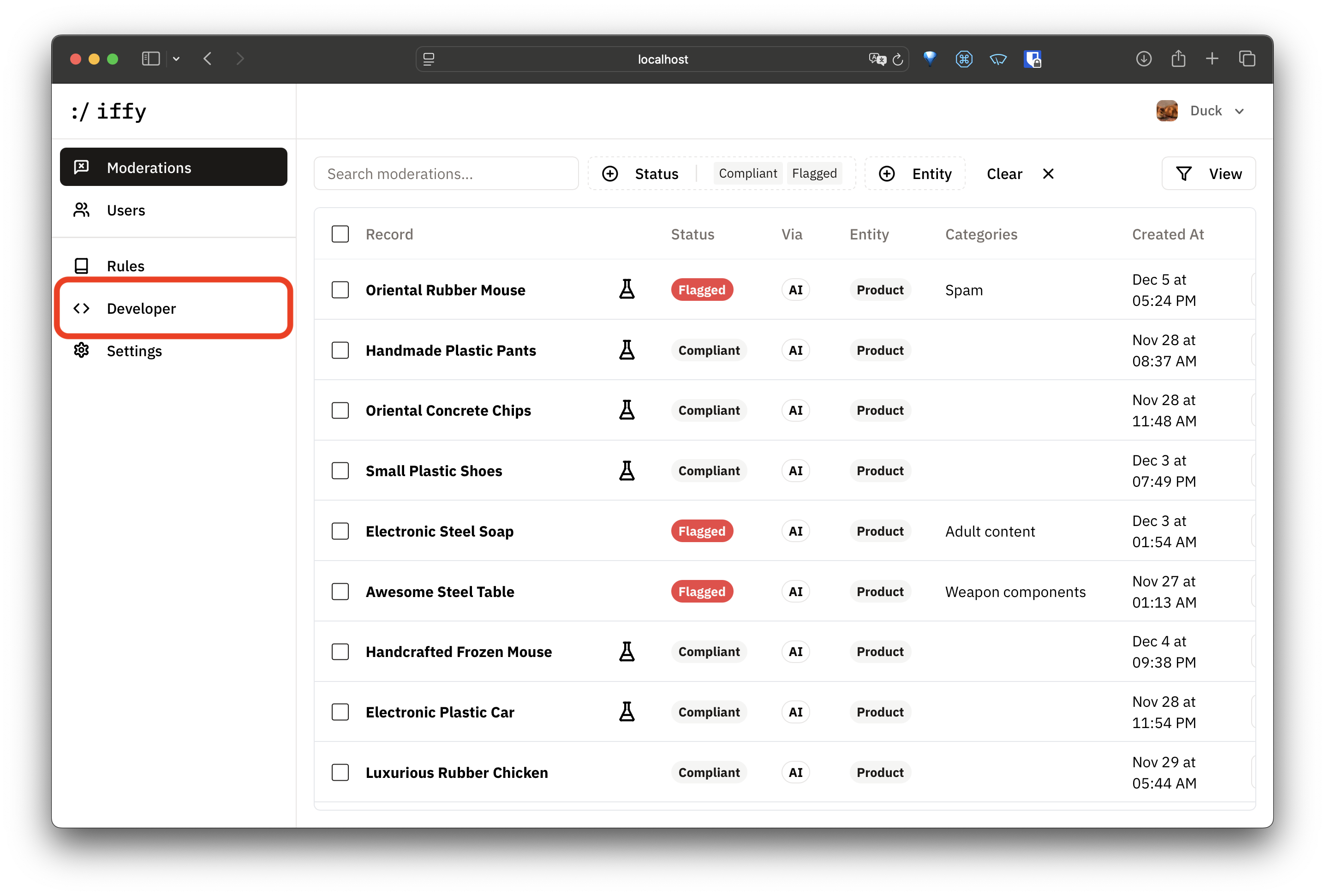Select the Flagged filter chip

(814, 173)
